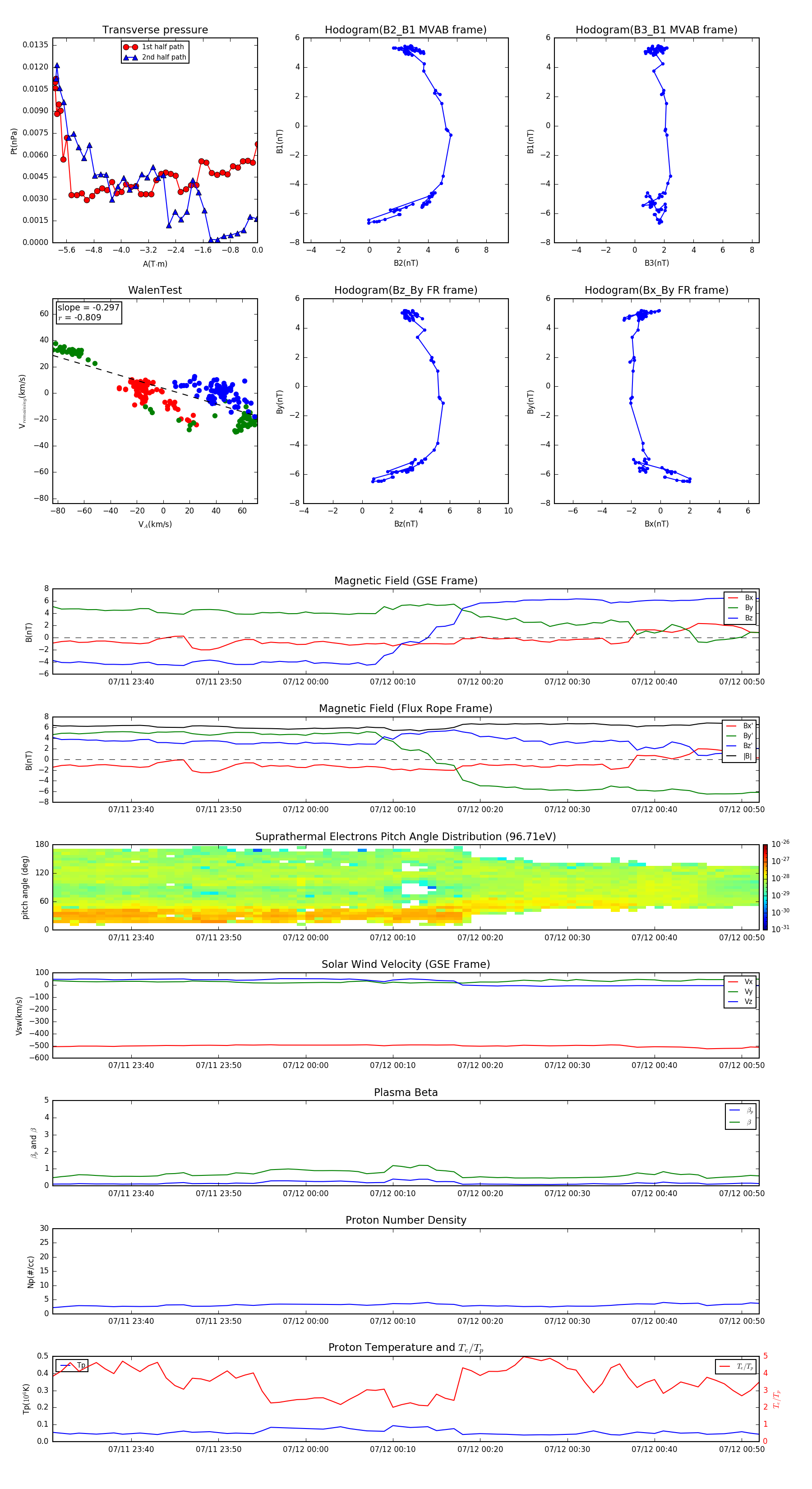Click the 'VA(km/s)' x-axis label
Screen dimensions: 812x1489
tap(155, 524)
